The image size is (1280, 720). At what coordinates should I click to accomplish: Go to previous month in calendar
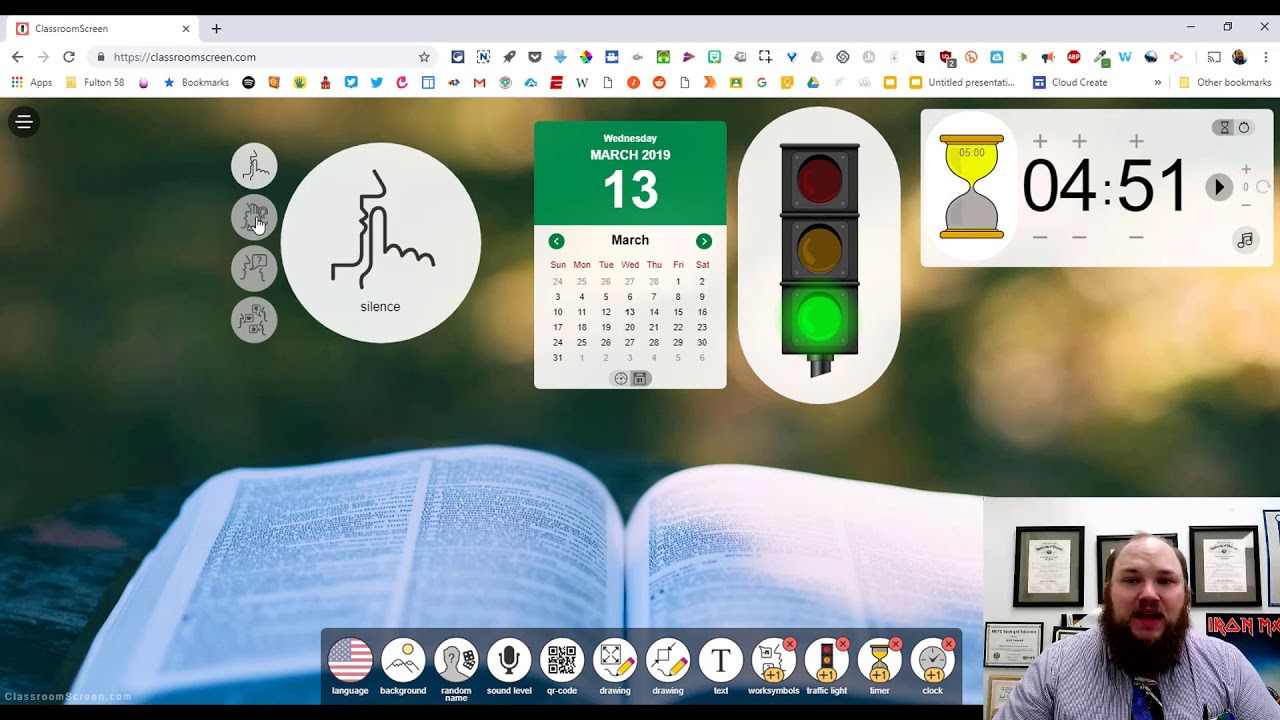556,241
